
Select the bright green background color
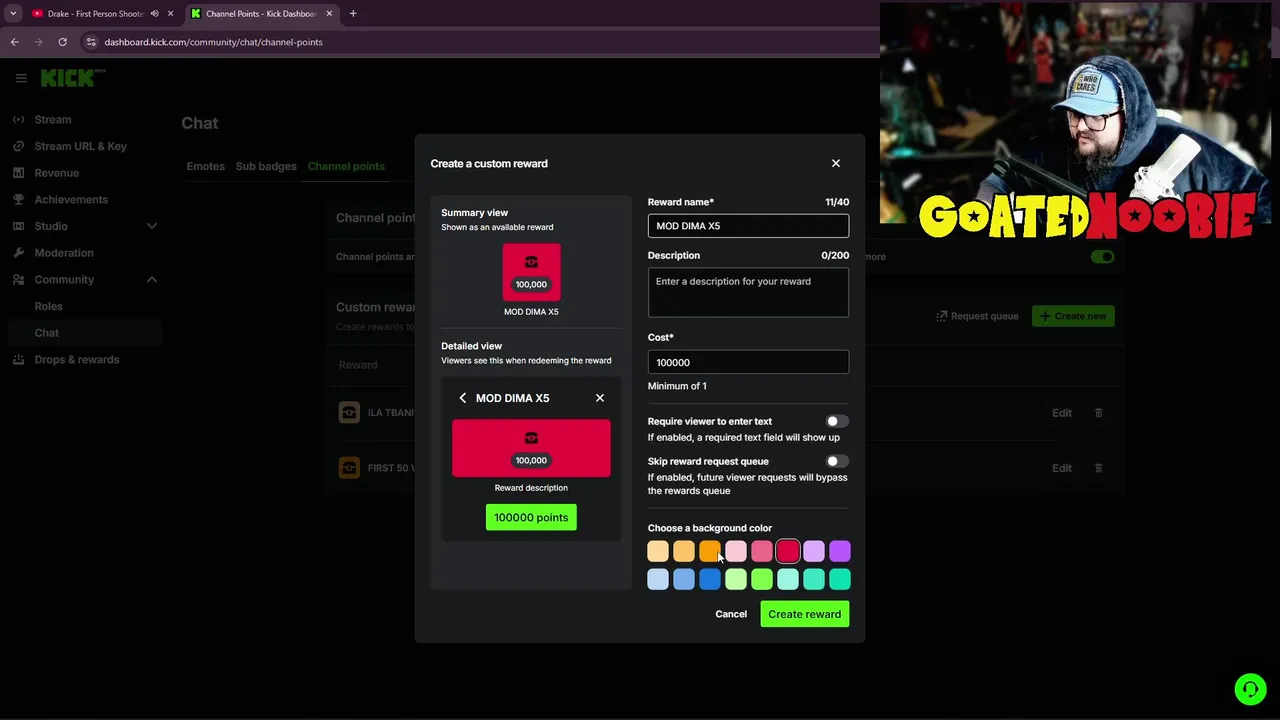(x=762, y=579)
